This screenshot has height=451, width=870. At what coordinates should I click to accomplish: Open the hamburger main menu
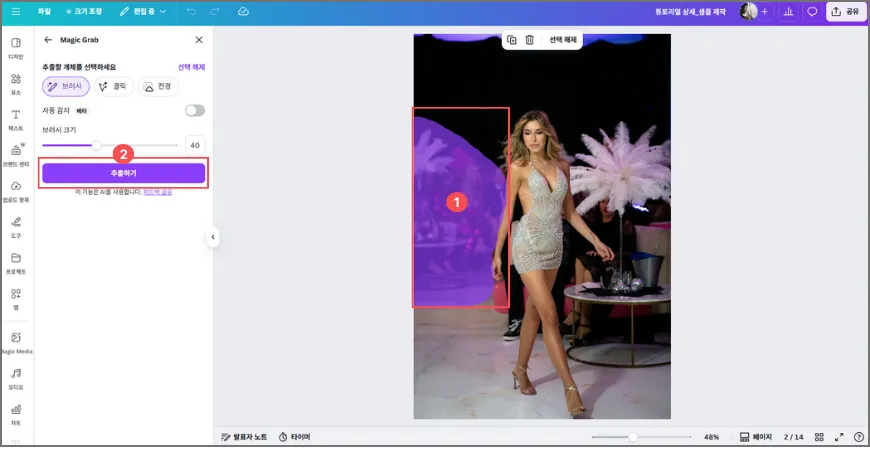tap(16, 12)
